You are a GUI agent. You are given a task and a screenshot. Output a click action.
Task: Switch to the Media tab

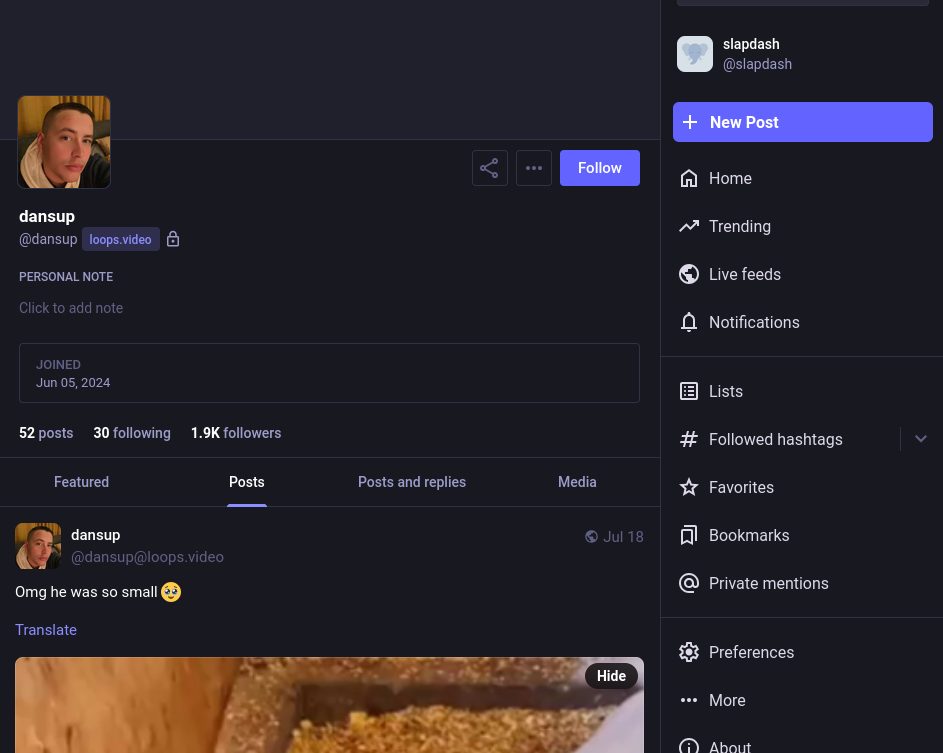(x=577, y=482)
